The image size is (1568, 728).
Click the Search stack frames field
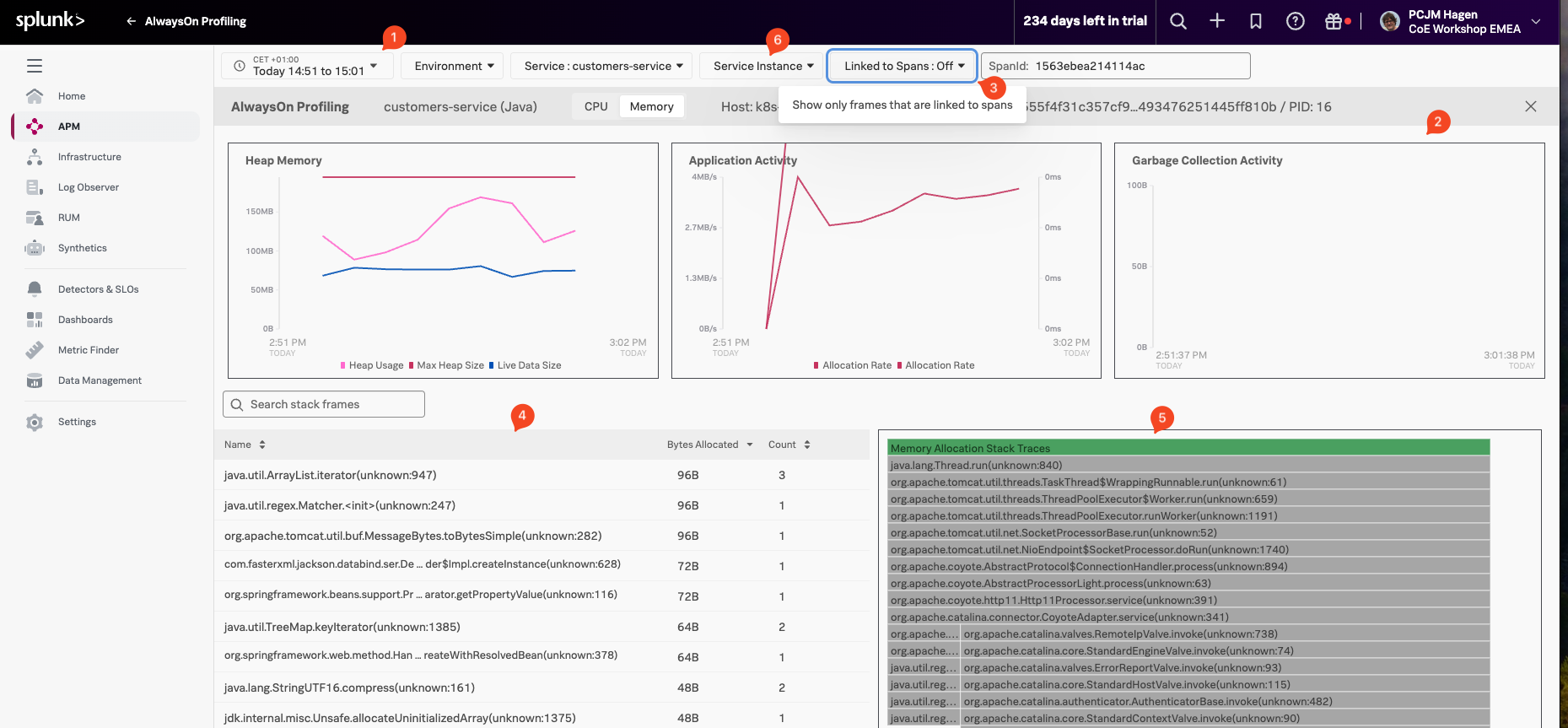click(325, 404)
